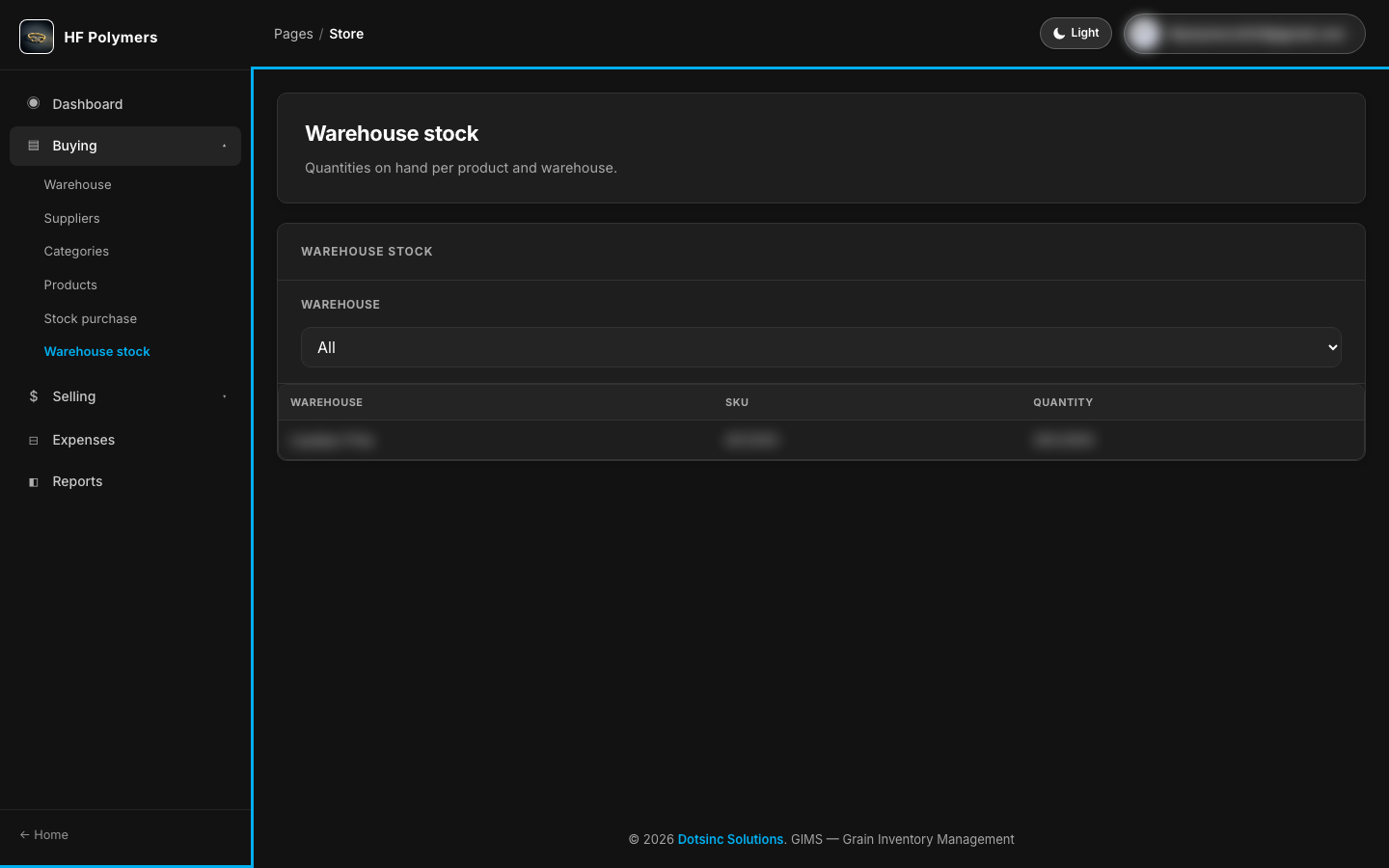1389x868 pixels.
Task: Open the Suppliers submenu item
Action: point(71,218)
